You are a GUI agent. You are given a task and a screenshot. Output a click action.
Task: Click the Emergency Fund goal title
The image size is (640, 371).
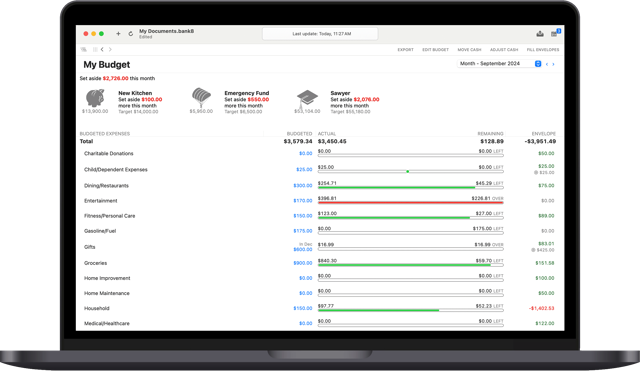[247, 93]
